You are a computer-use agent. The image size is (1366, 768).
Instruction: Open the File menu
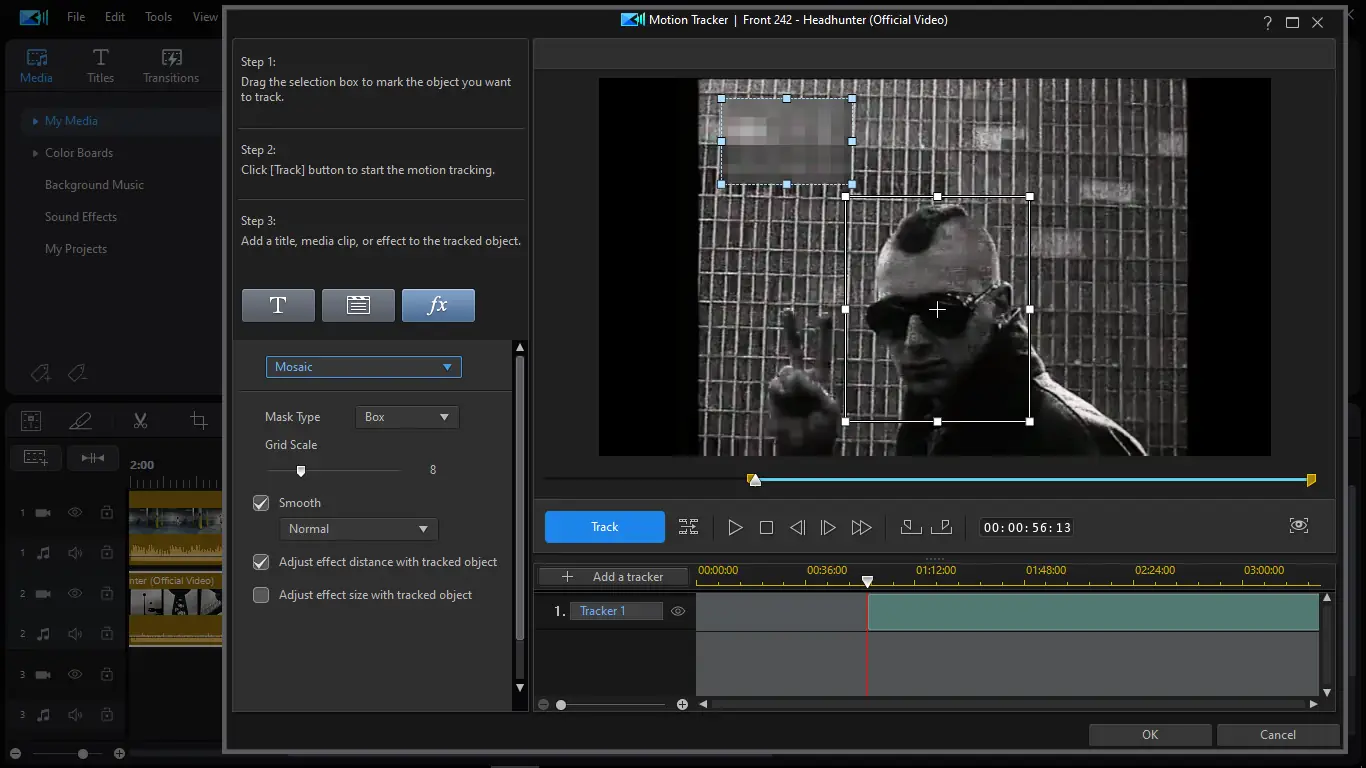(x=76, y=17)
